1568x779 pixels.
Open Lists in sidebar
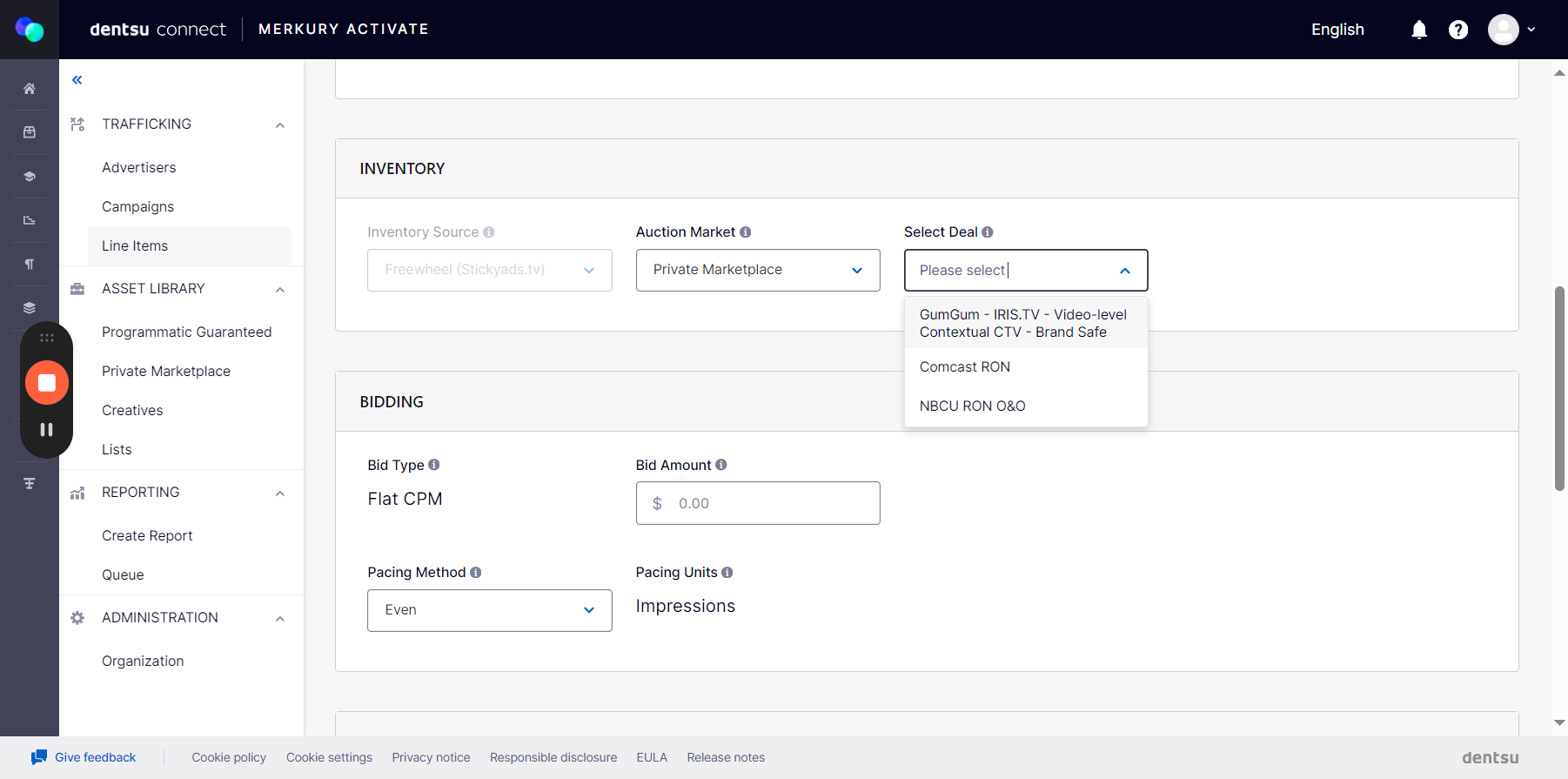(117, 449)
